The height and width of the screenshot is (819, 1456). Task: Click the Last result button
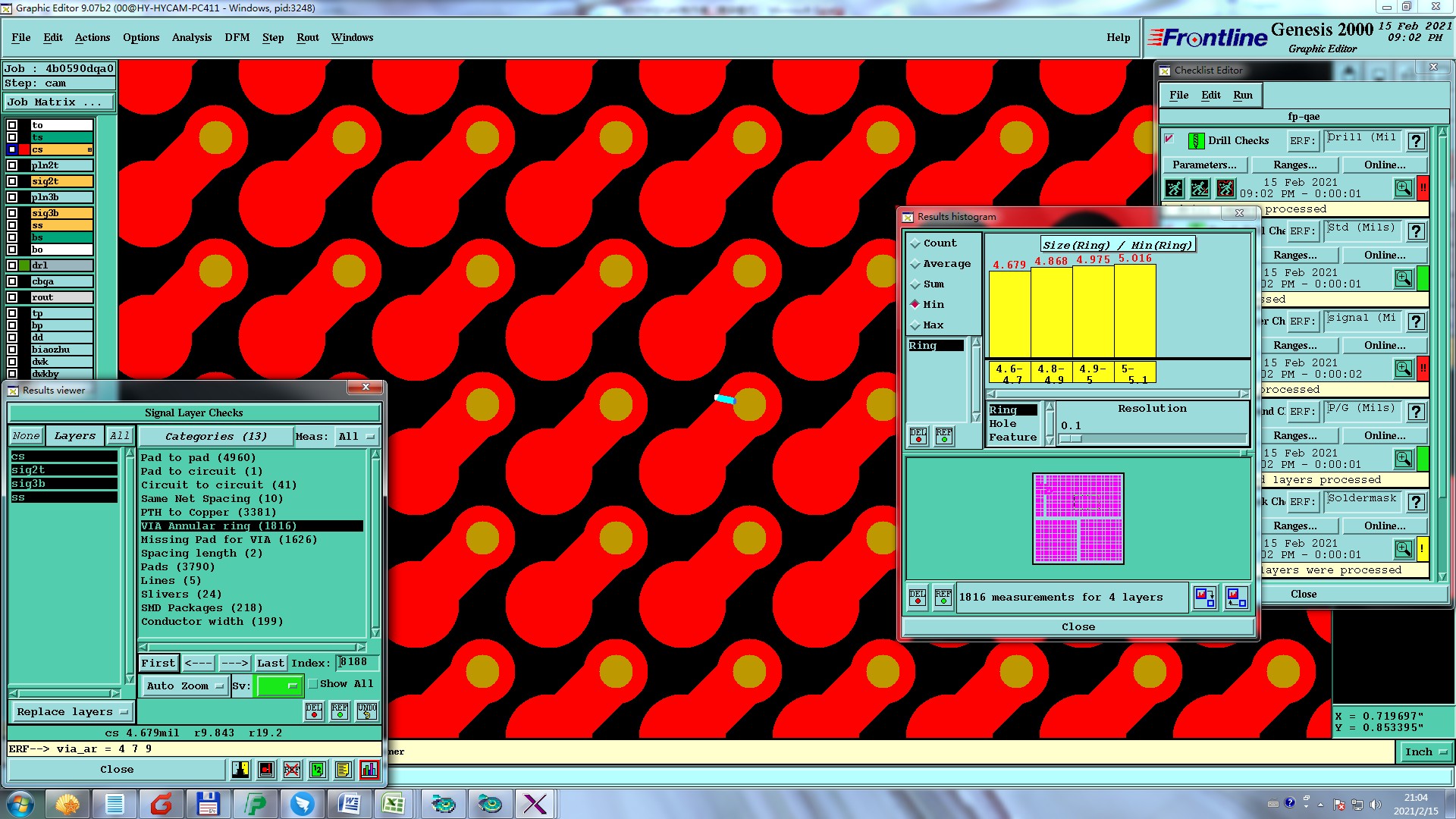tap(270, 664)
